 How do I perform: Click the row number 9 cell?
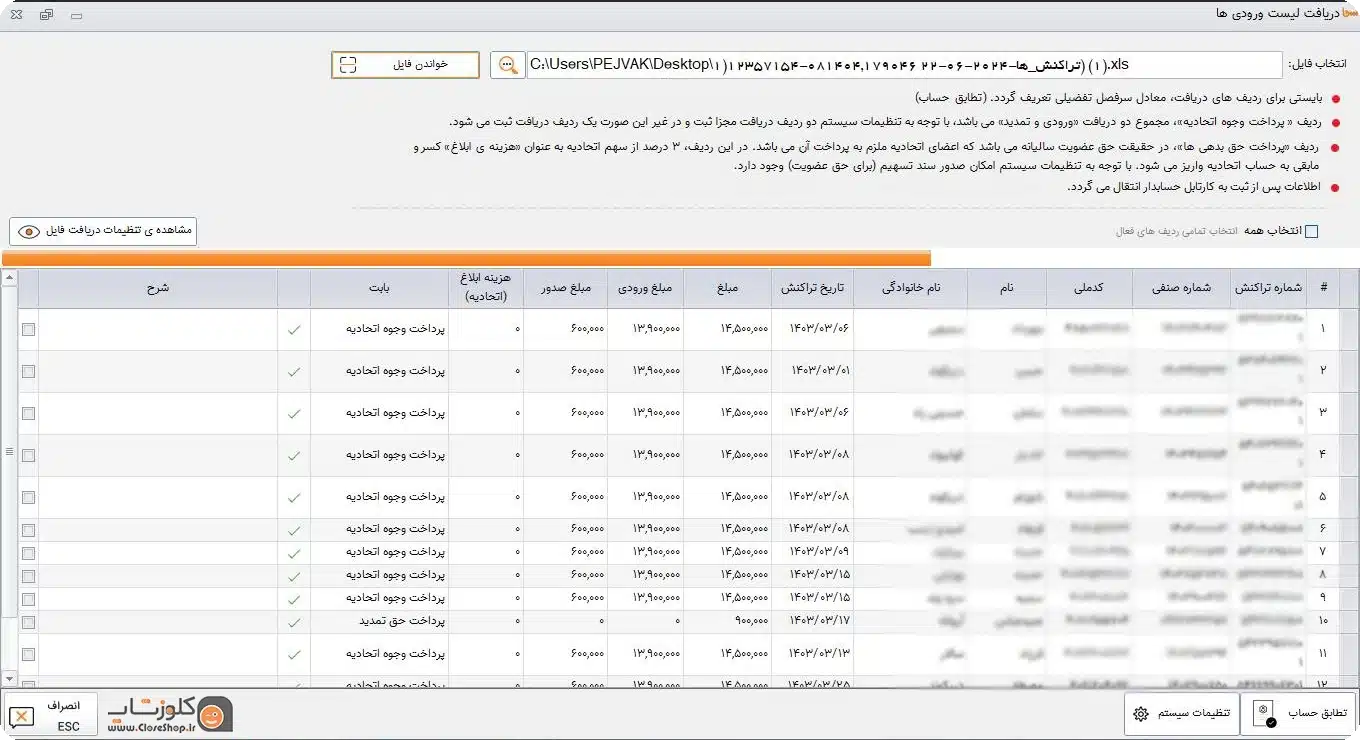1323,598
